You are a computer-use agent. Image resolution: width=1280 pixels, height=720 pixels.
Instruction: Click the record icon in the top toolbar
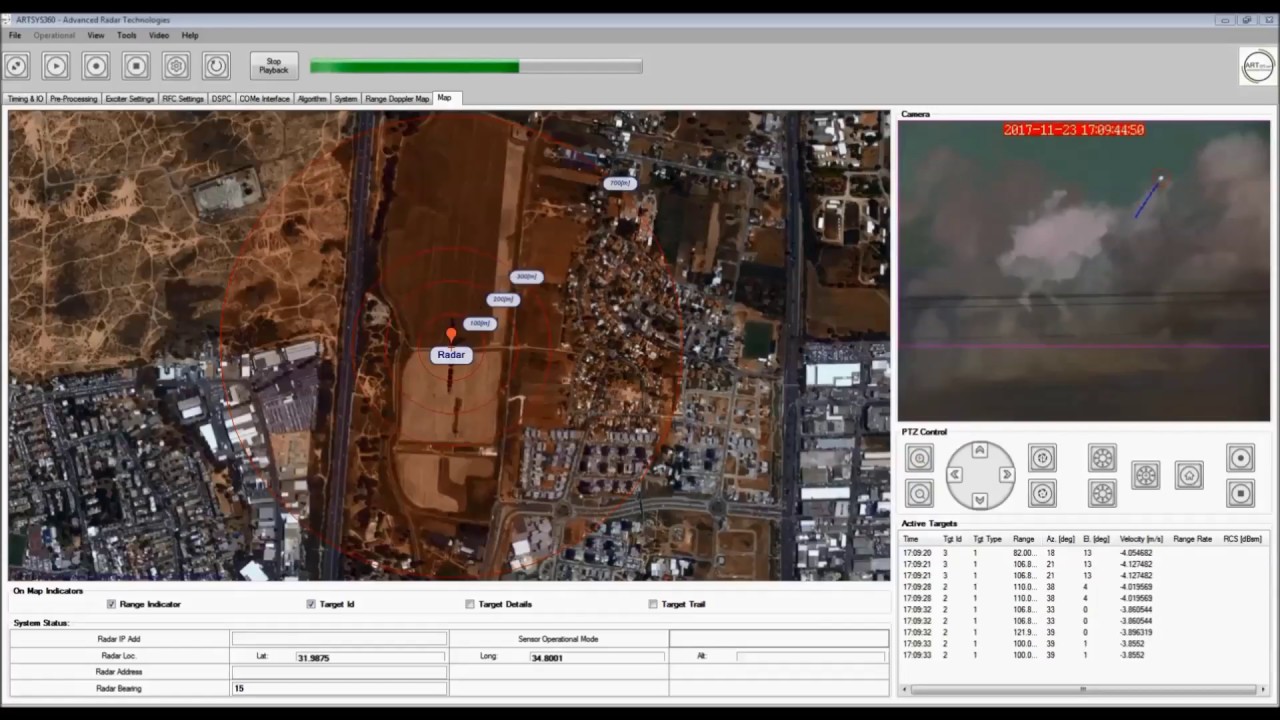pos(96,66)
